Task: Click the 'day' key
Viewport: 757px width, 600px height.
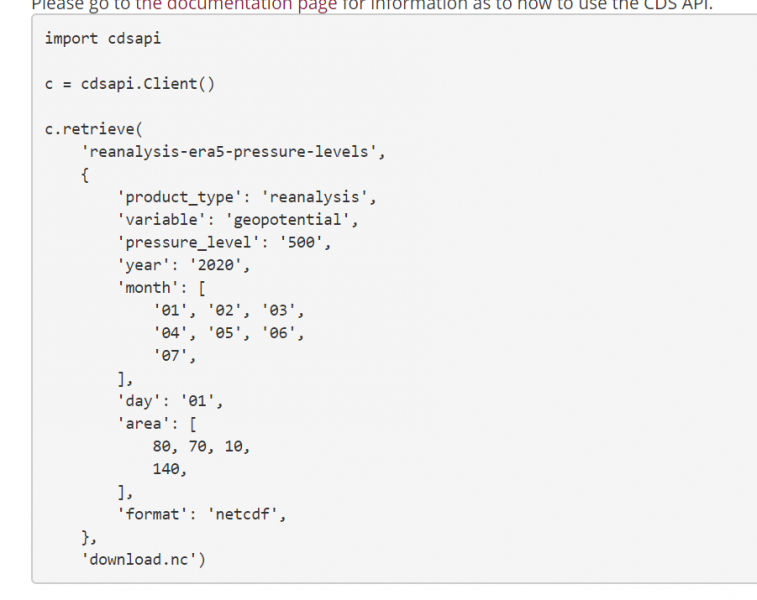Action: (x=140, y=401)
